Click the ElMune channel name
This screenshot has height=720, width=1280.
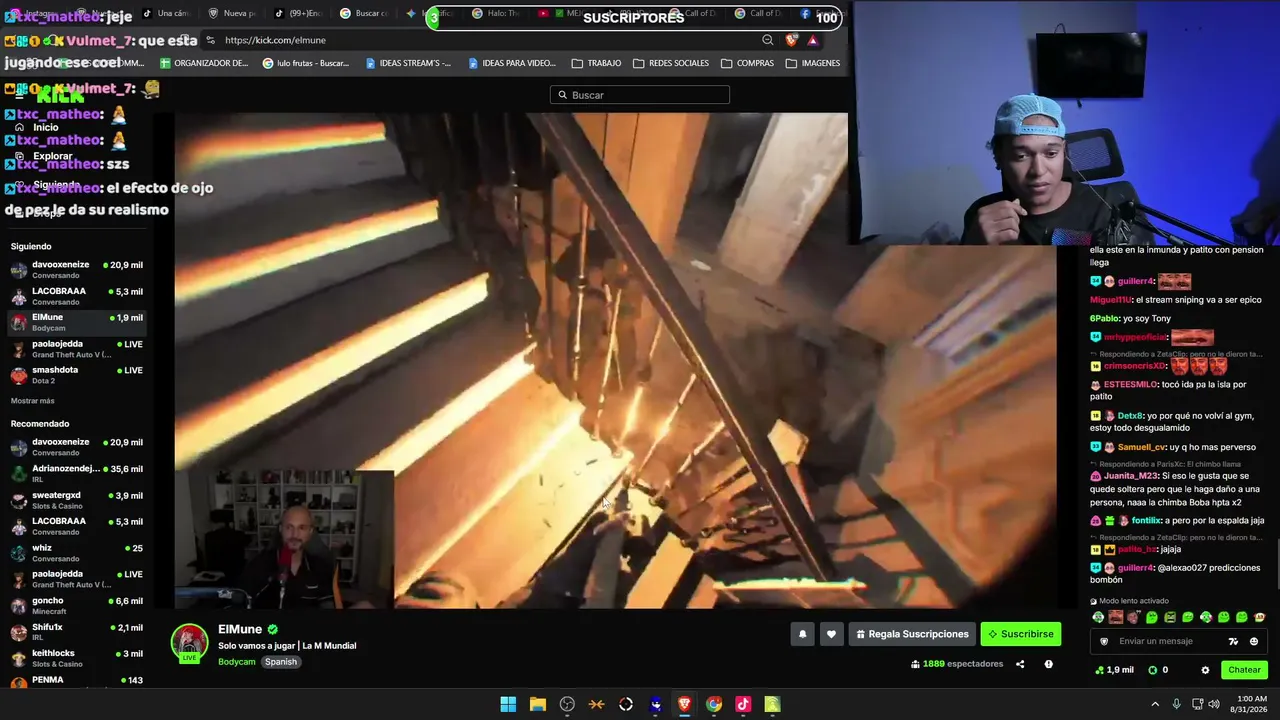click(240, 629)
